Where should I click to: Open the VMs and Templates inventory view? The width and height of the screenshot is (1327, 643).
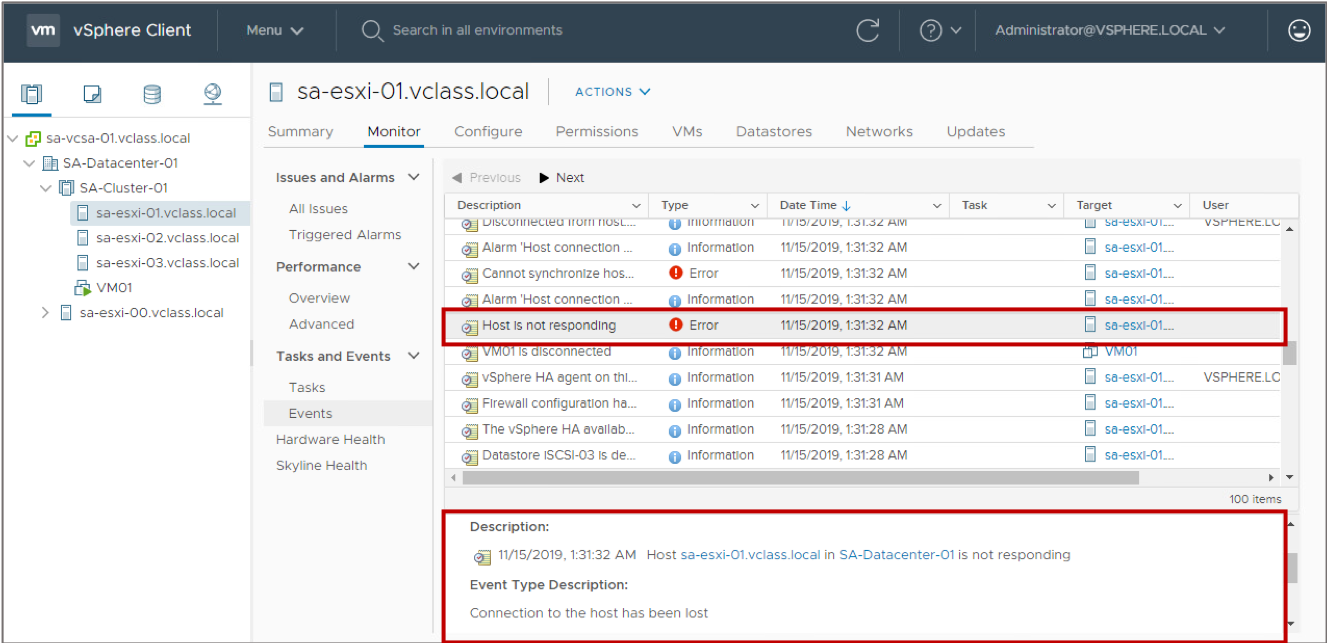pos(92,94)
